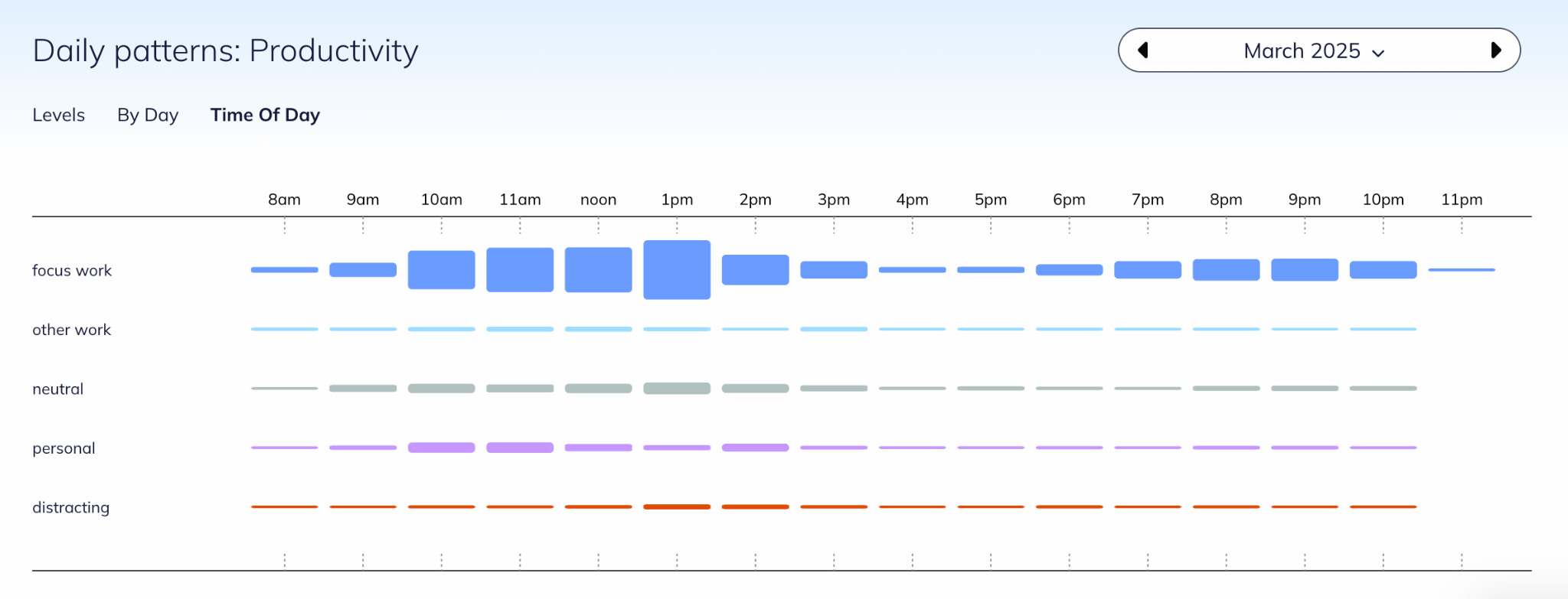Click the 1pm focus work block
This screenshot has width=1568, height=599.
[x=677, y=270]
